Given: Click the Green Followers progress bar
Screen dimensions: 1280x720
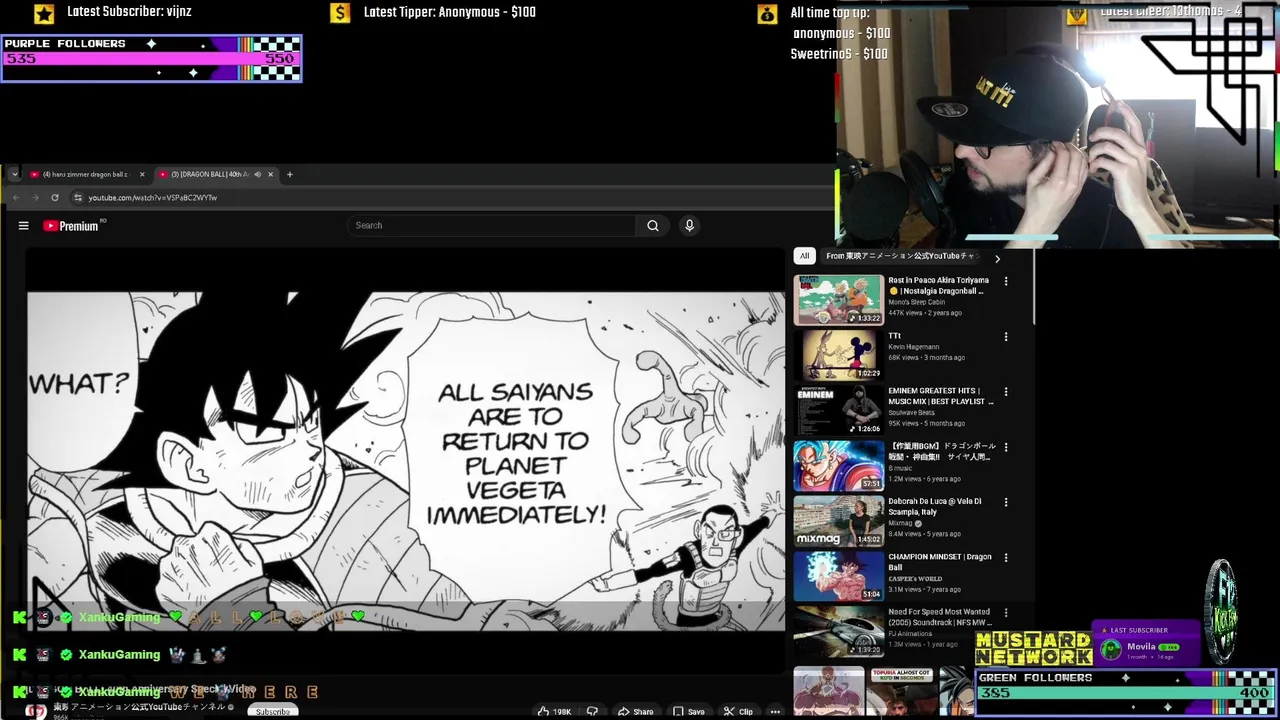Looking at the screenshot, I should (1125, 692).
